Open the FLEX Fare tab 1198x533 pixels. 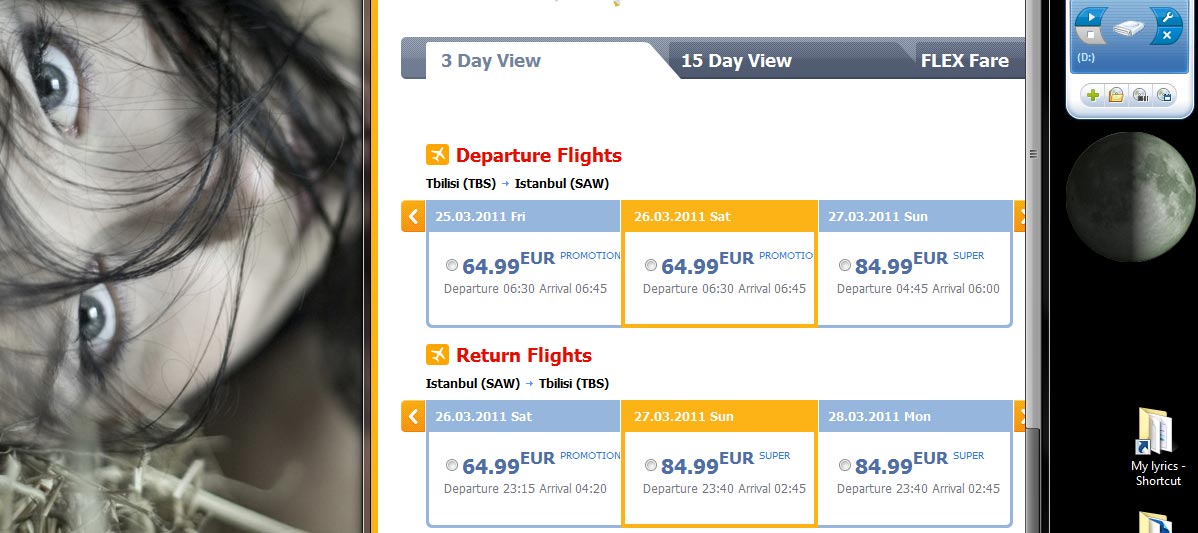coord(964,61)
